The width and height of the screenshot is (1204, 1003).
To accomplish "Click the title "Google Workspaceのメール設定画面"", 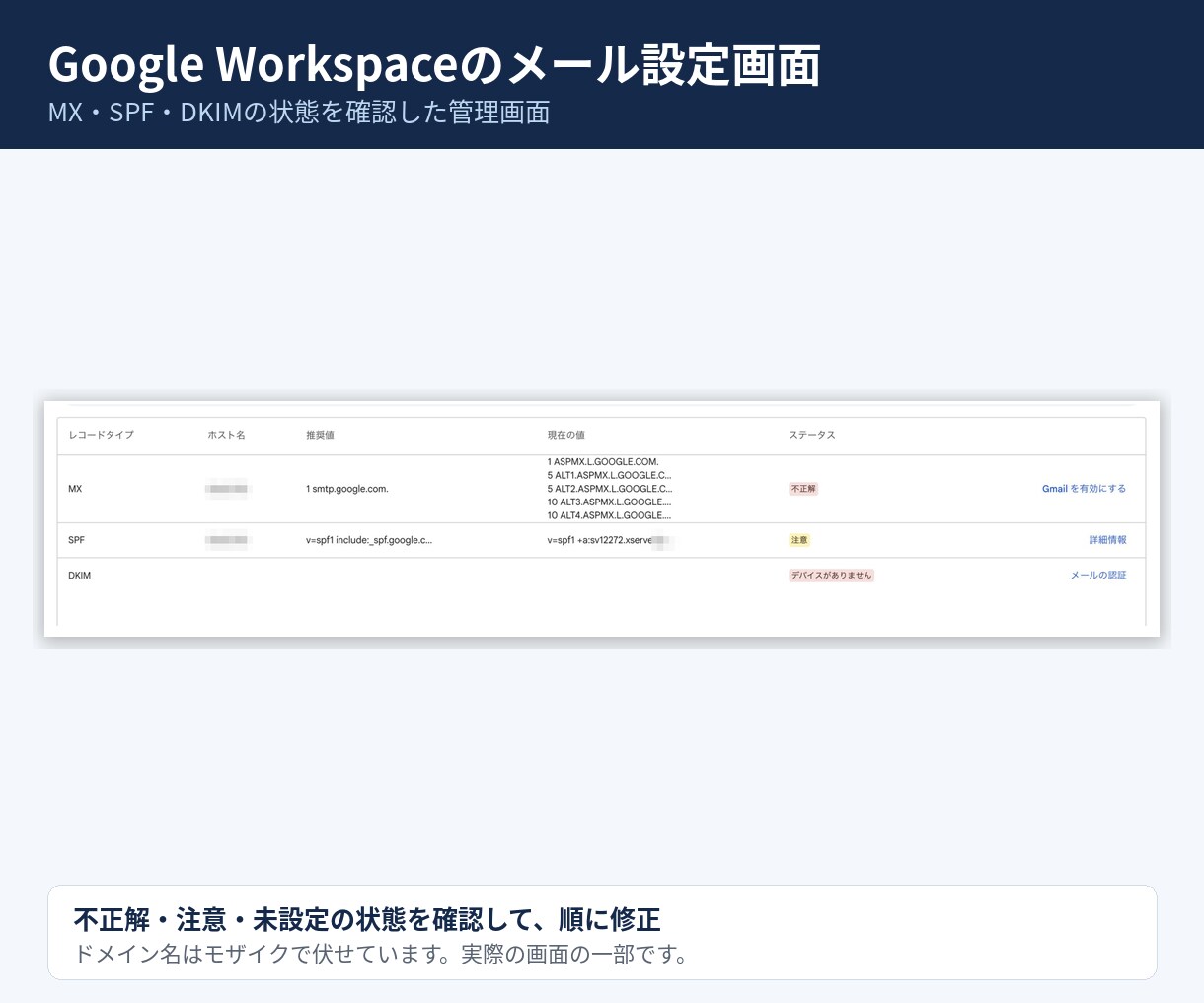I will [434, 65].
